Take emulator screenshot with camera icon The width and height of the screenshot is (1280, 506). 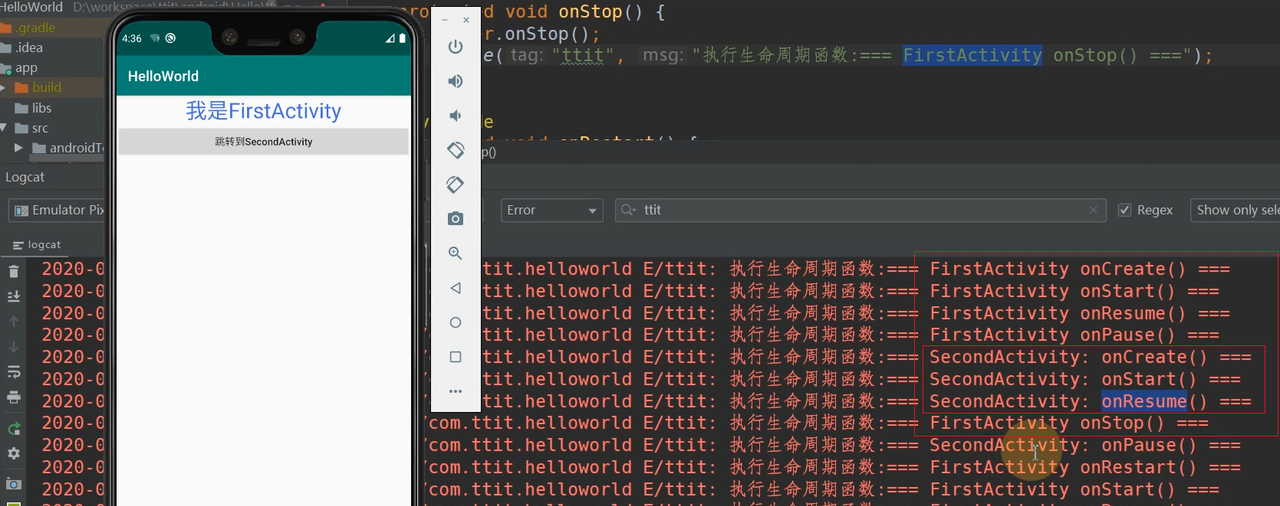tap(455, 219)
